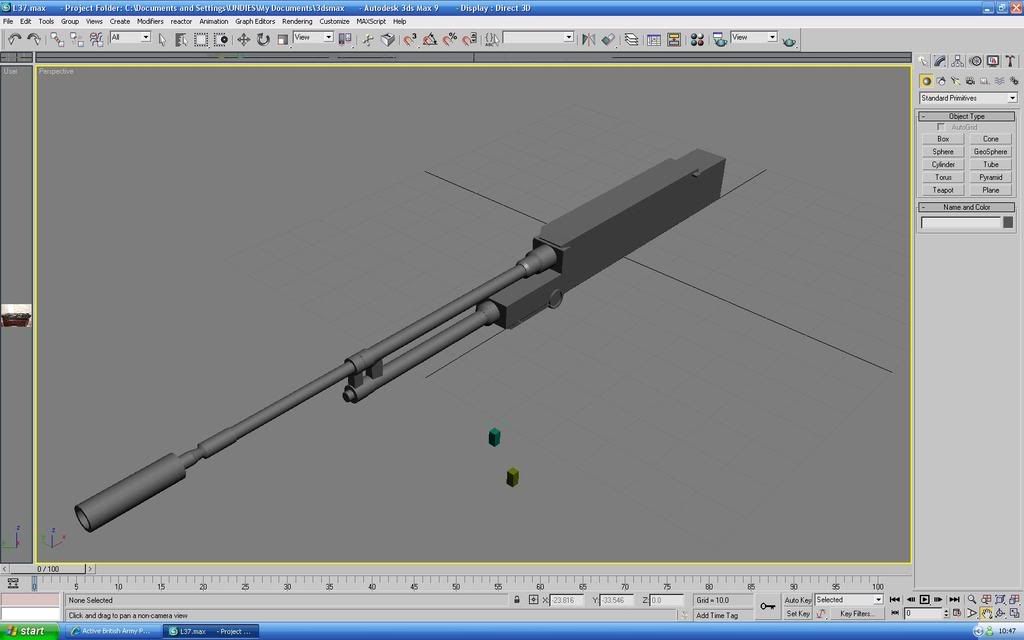1024x640 pixels.
Task: Open the Material Editor from the toolbar
Action: tap(698, 39)
